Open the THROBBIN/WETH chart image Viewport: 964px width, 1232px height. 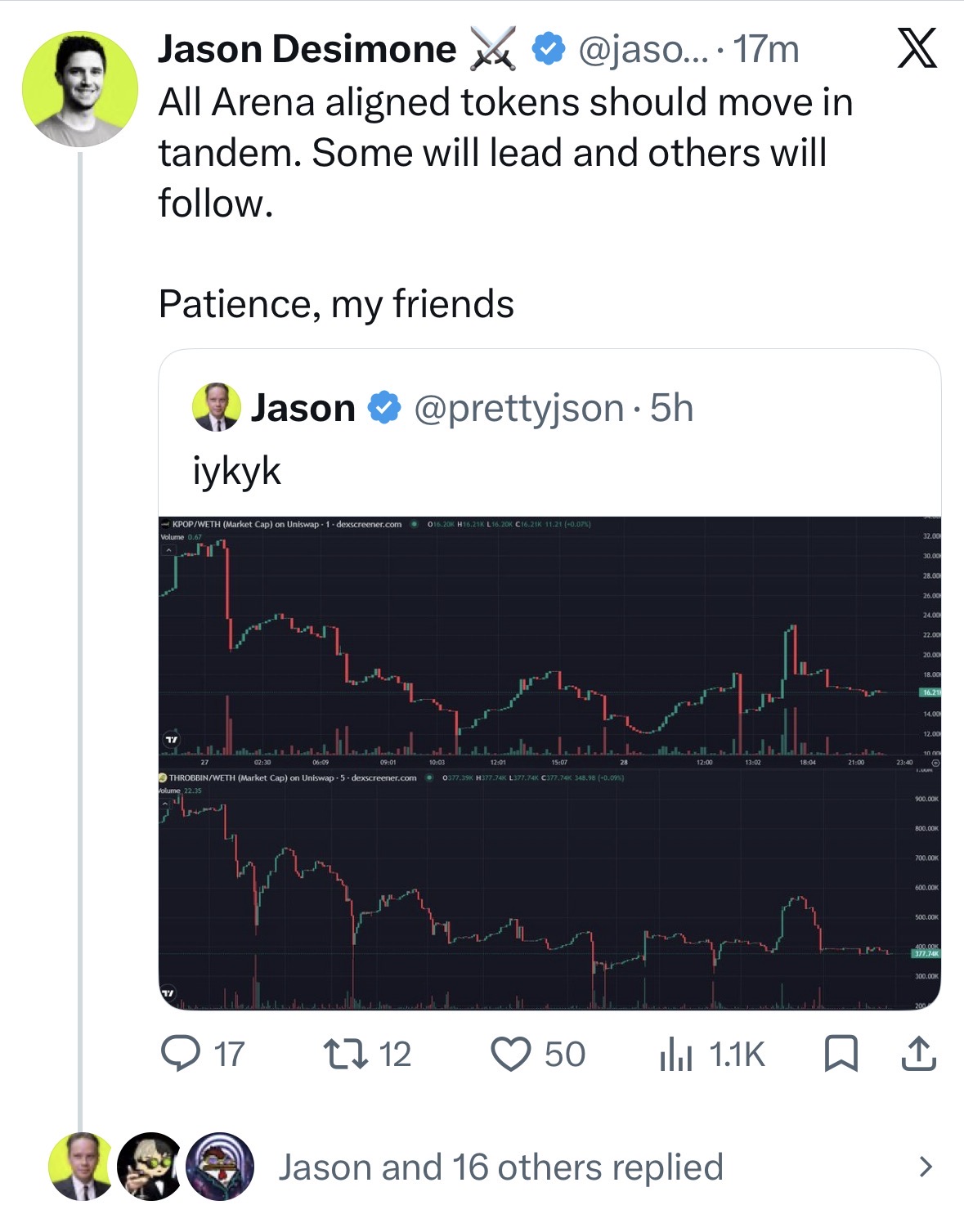549,889
